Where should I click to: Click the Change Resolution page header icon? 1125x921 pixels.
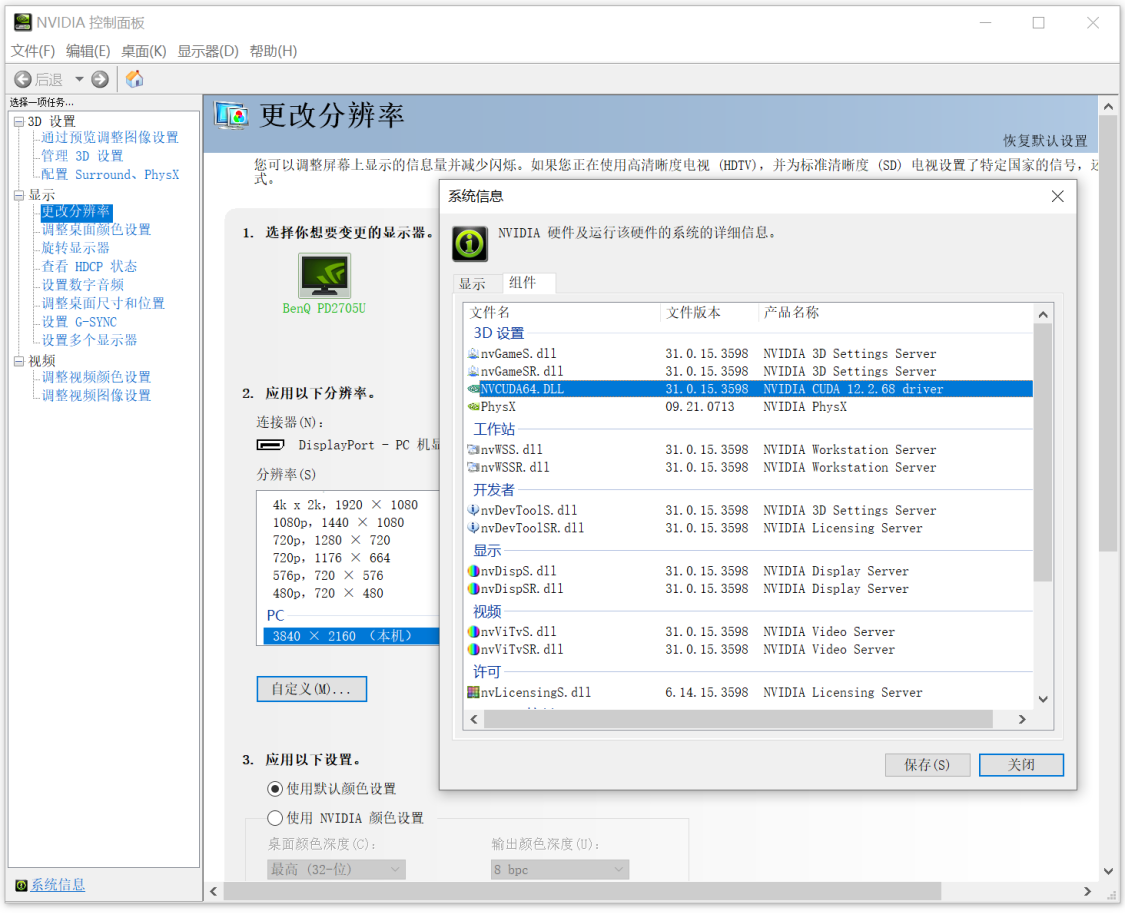coord(232,115)
